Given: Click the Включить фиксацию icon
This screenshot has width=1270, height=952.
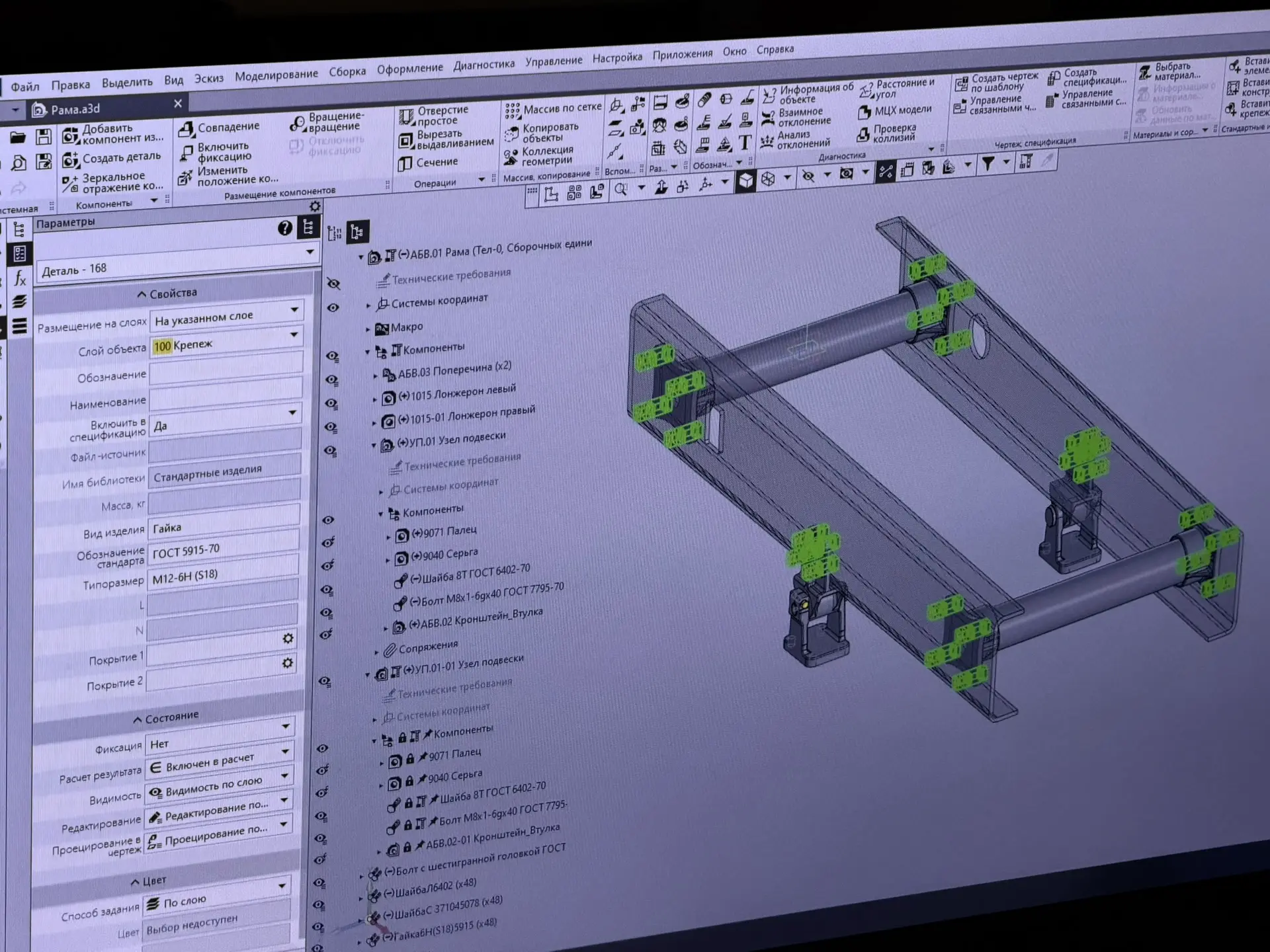Looking at the screenshot, I should pos(187,153).
